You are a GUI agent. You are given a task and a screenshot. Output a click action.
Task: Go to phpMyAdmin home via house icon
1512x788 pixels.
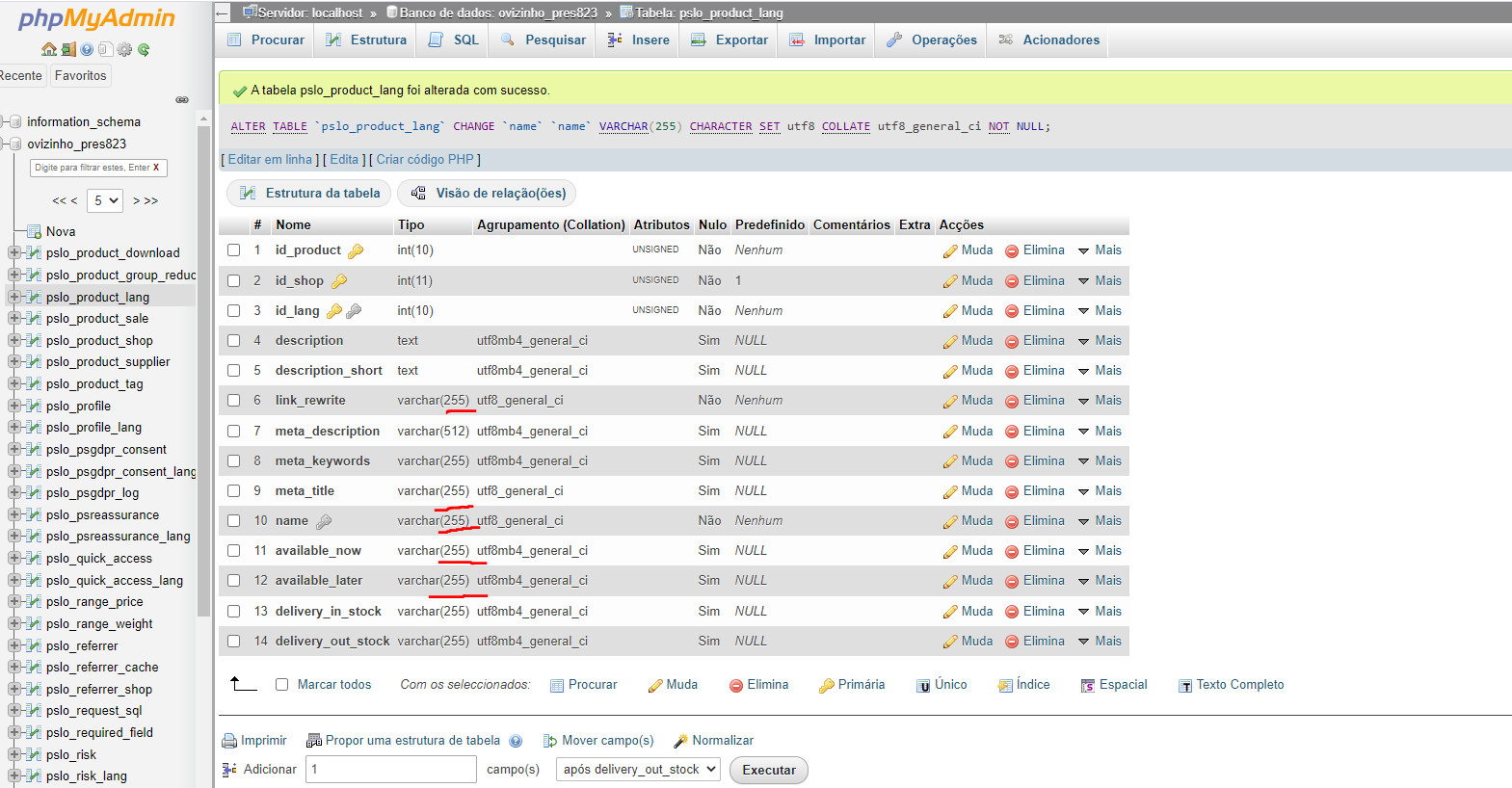click(x=49, y=49)
